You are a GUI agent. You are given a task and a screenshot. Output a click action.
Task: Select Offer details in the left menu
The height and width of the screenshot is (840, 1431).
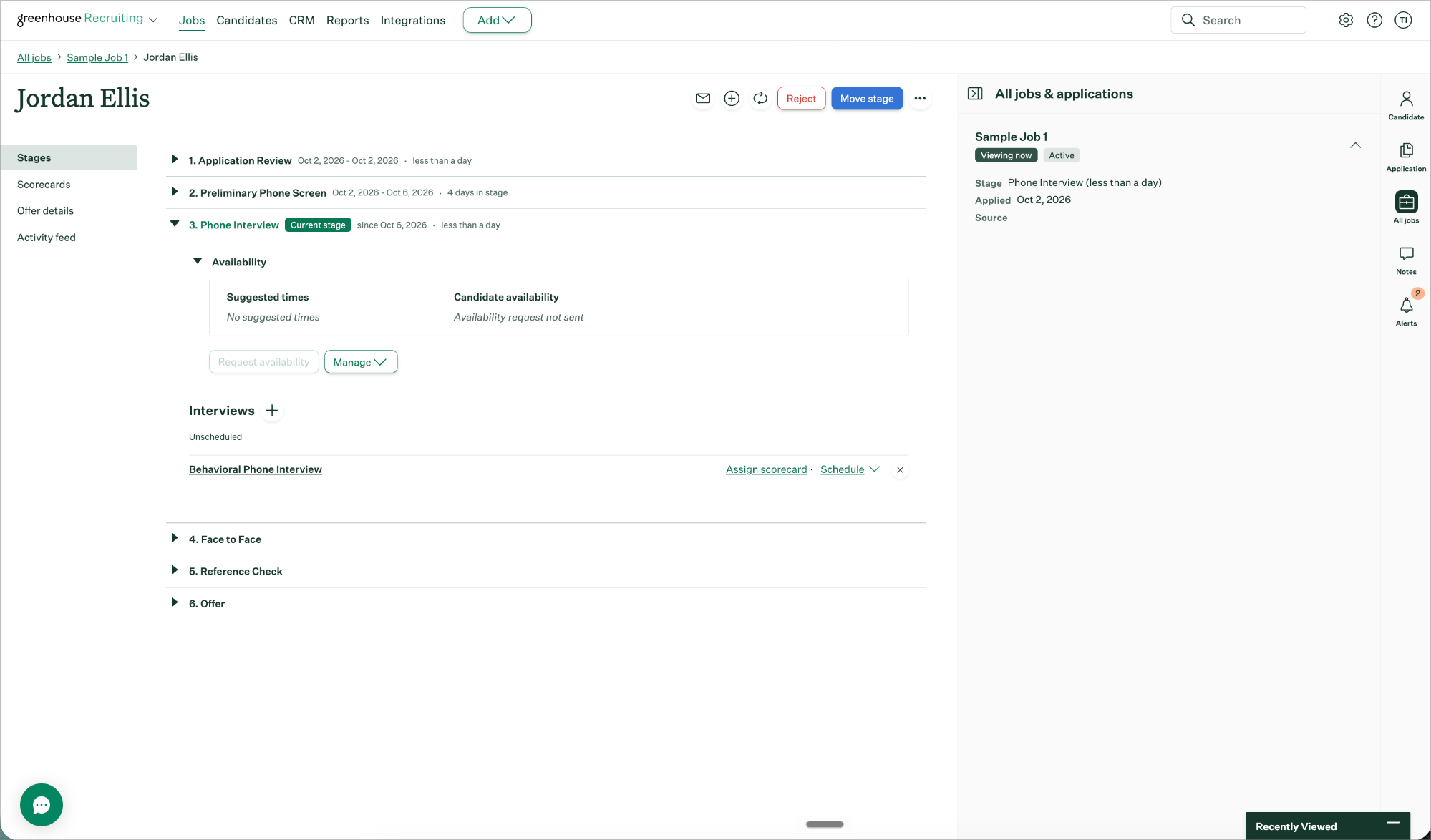click(x=45, y=211)
